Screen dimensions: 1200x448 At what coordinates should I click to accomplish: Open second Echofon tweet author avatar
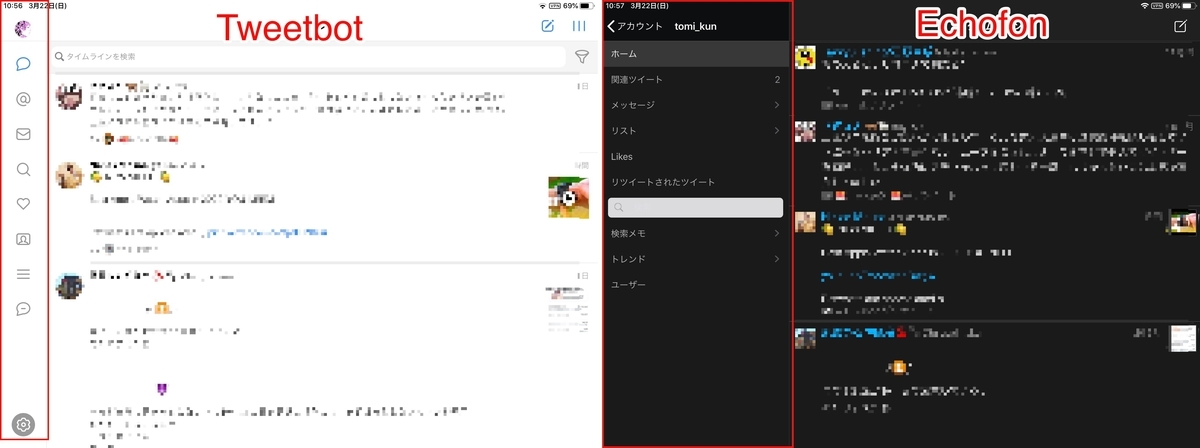pyautogui.click(x=805, y=131)
